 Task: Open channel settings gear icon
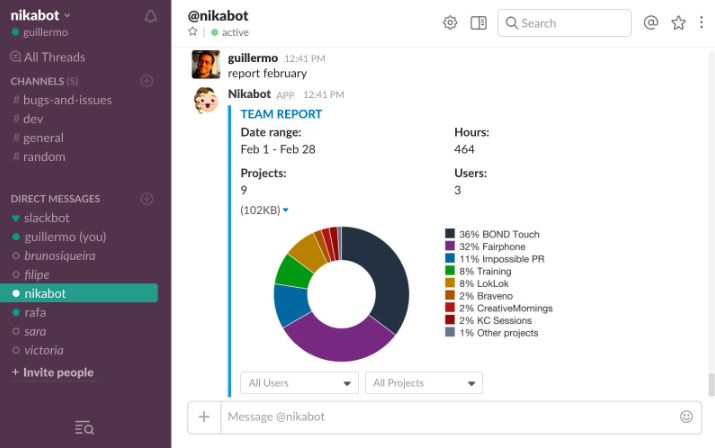450,23
